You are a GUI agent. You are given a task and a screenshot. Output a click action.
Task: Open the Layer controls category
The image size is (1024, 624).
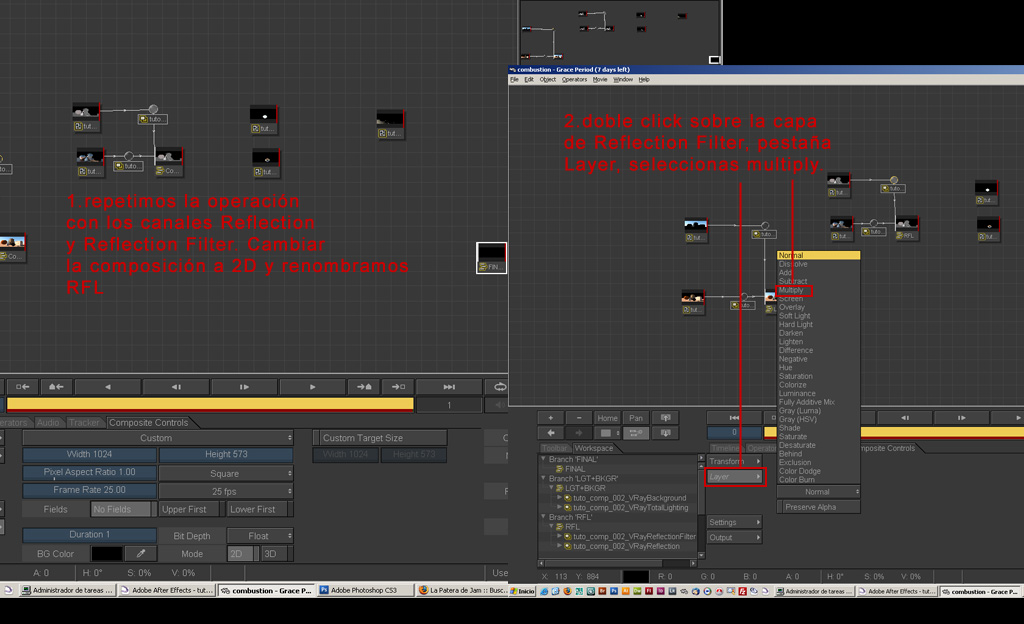point(735,476)
